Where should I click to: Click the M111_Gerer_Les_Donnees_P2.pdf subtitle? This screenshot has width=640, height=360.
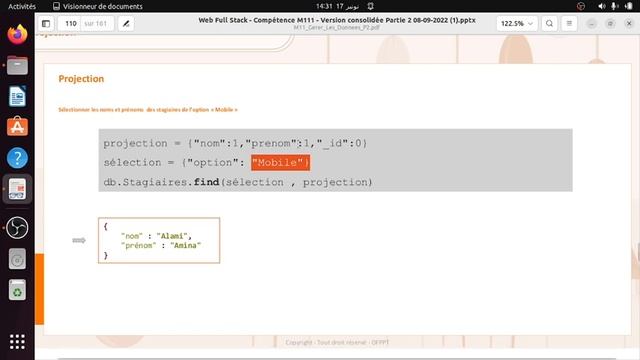[337, 28]
